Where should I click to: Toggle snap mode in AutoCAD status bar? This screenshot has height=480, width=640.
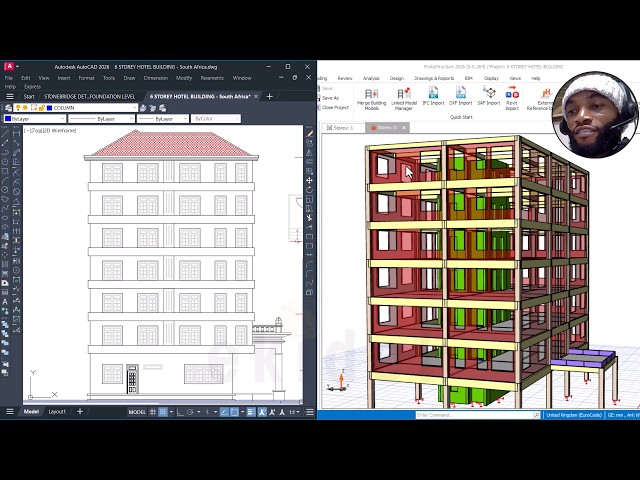[163, 412]
